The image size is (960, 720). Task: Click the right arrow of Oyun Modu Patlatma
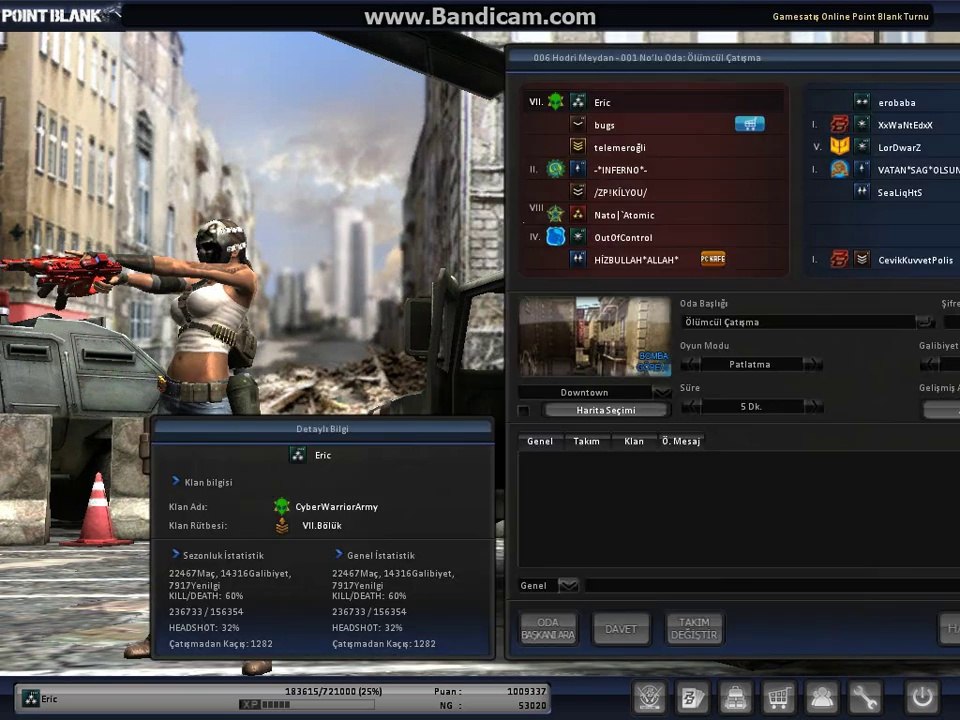(812, 364)
